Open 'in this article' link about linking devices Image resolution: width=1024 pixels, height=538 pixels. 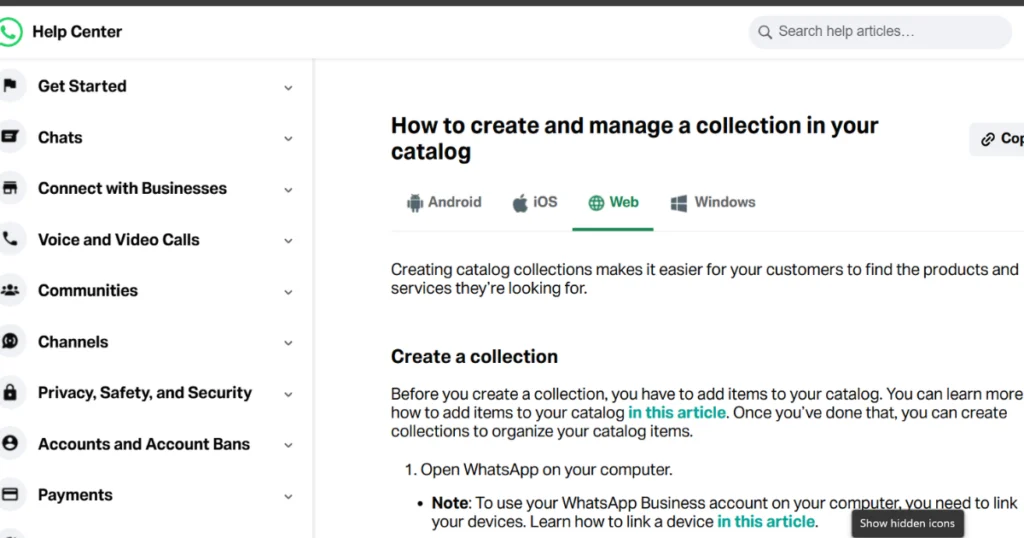coord(766,522)
